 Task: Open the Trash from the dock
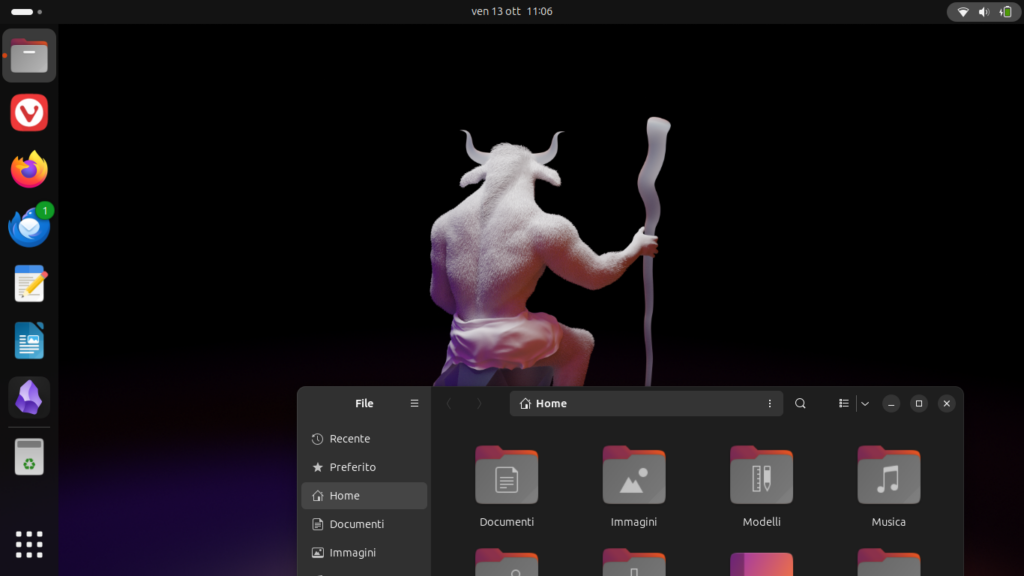point(29,456)
